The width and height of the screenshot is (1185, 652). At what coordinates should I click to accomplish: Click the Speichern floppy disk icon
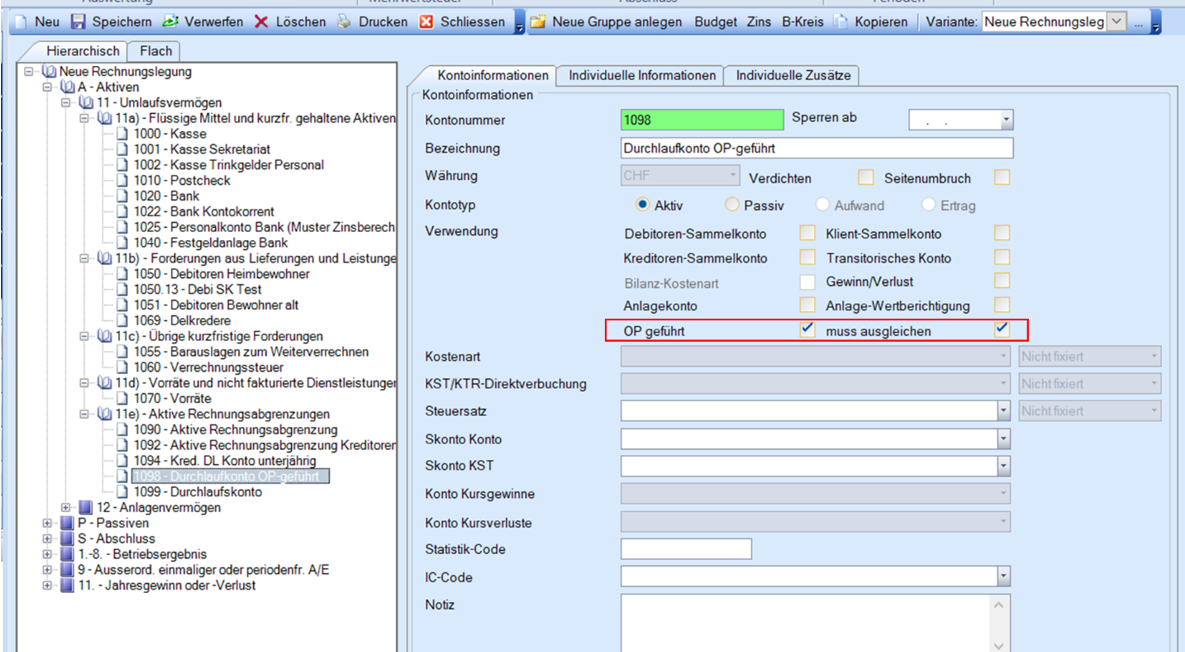click(x=78, y=21)
